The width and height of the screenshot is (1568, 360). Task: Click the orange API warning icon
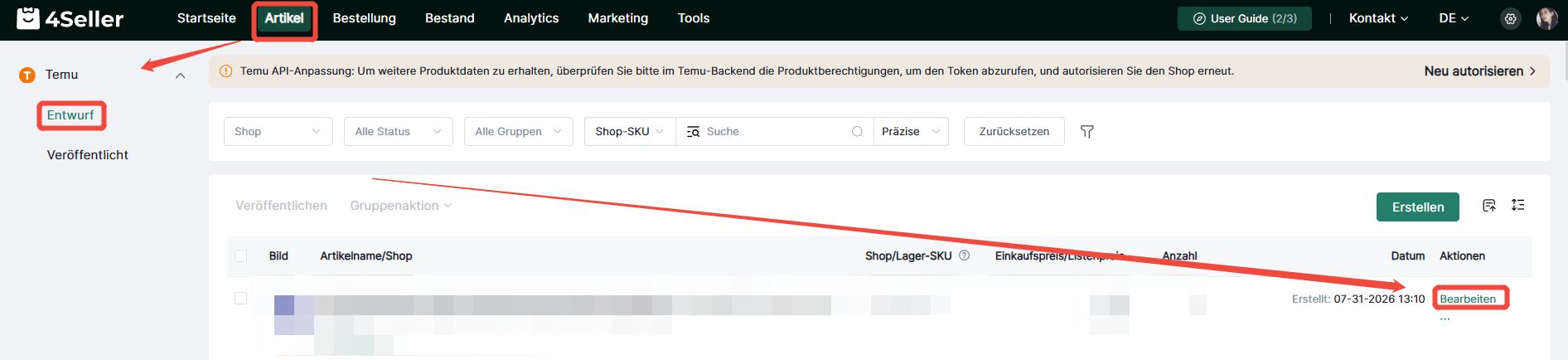click(225, 71)
